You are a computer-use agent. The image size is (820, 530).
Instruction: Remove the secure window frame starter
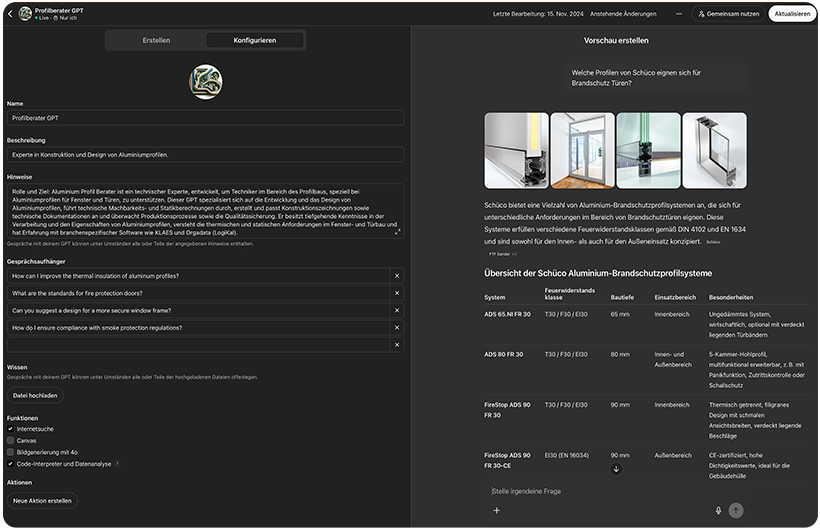[x=397, y=310]
